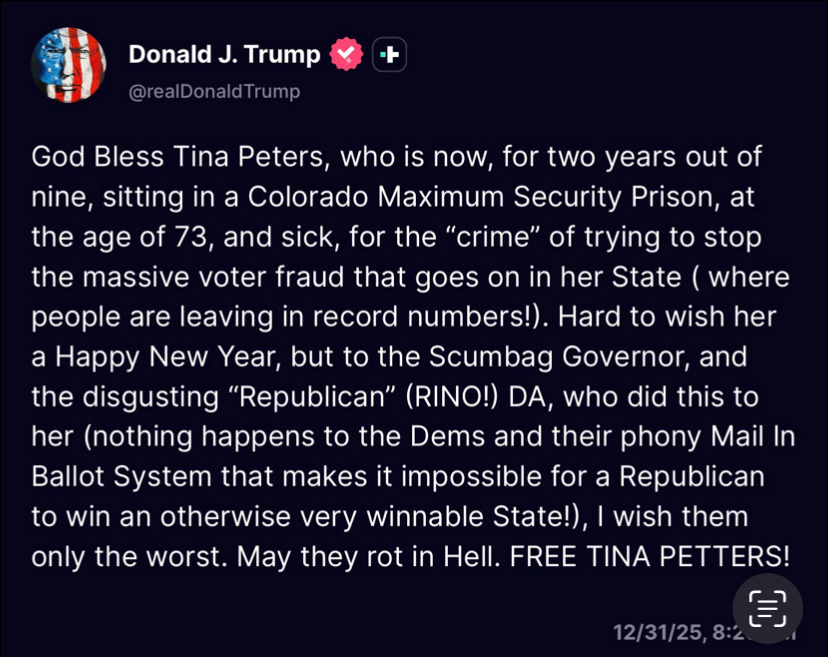
Task: Click the flag-themed profile avatar
Action: [68, 64]
